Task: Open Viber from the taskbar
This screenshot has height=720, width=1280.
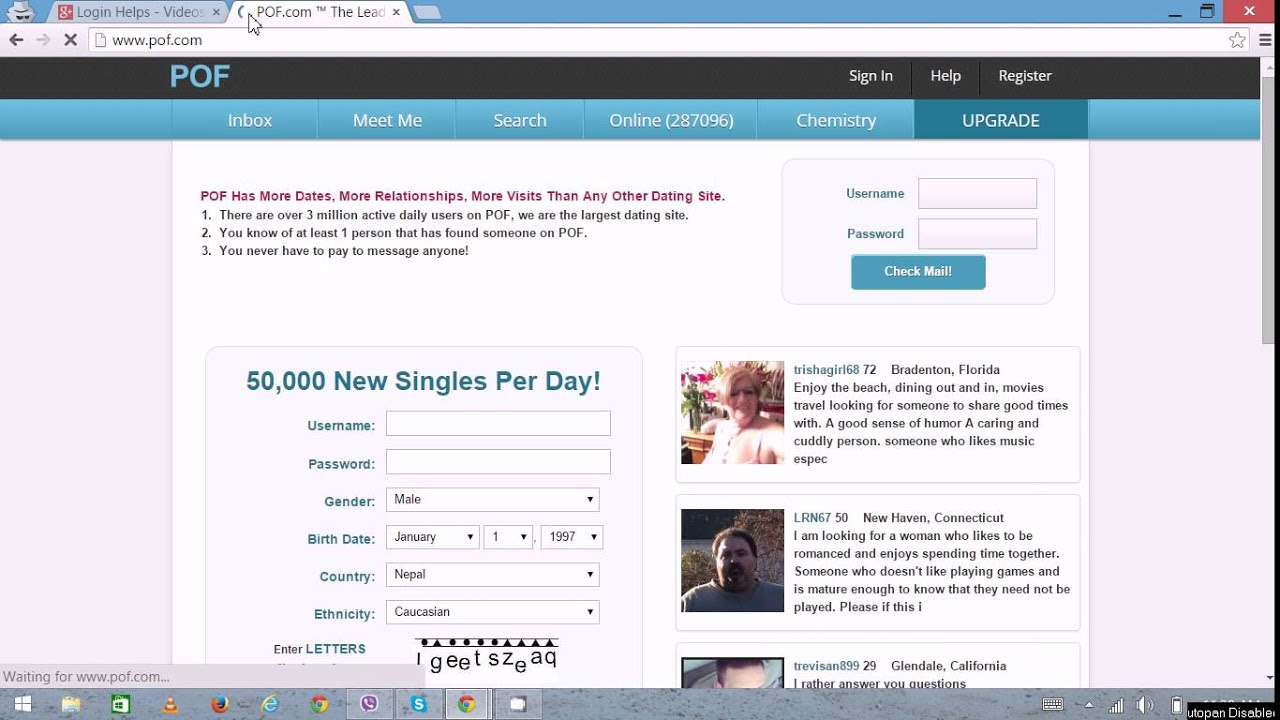Action: tap(369, 704)
